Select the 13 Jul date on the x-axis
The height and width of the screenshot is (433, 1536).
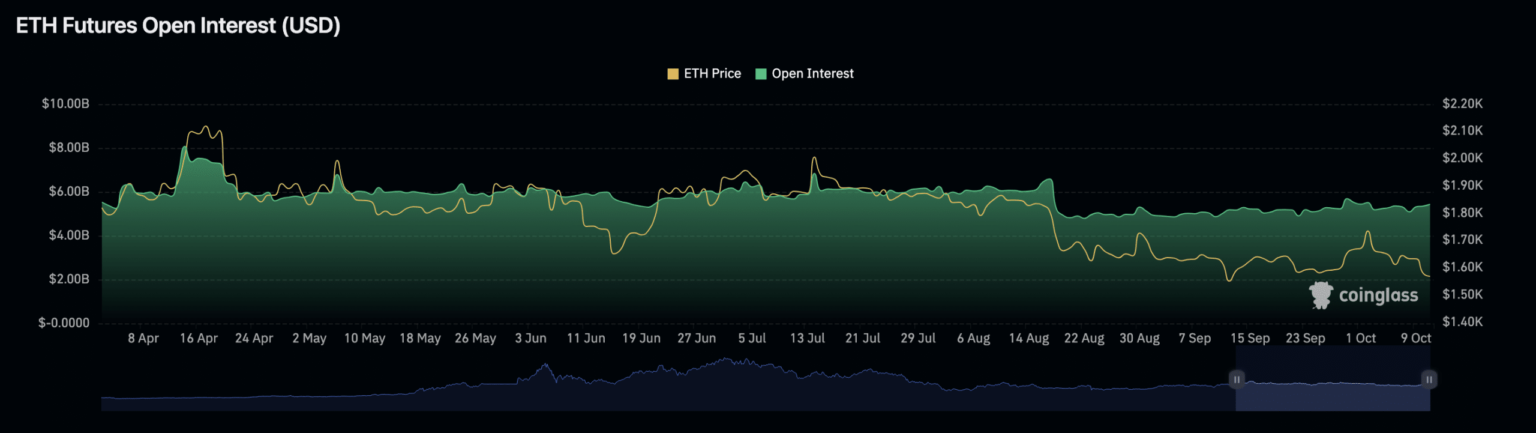click(807, 339)
